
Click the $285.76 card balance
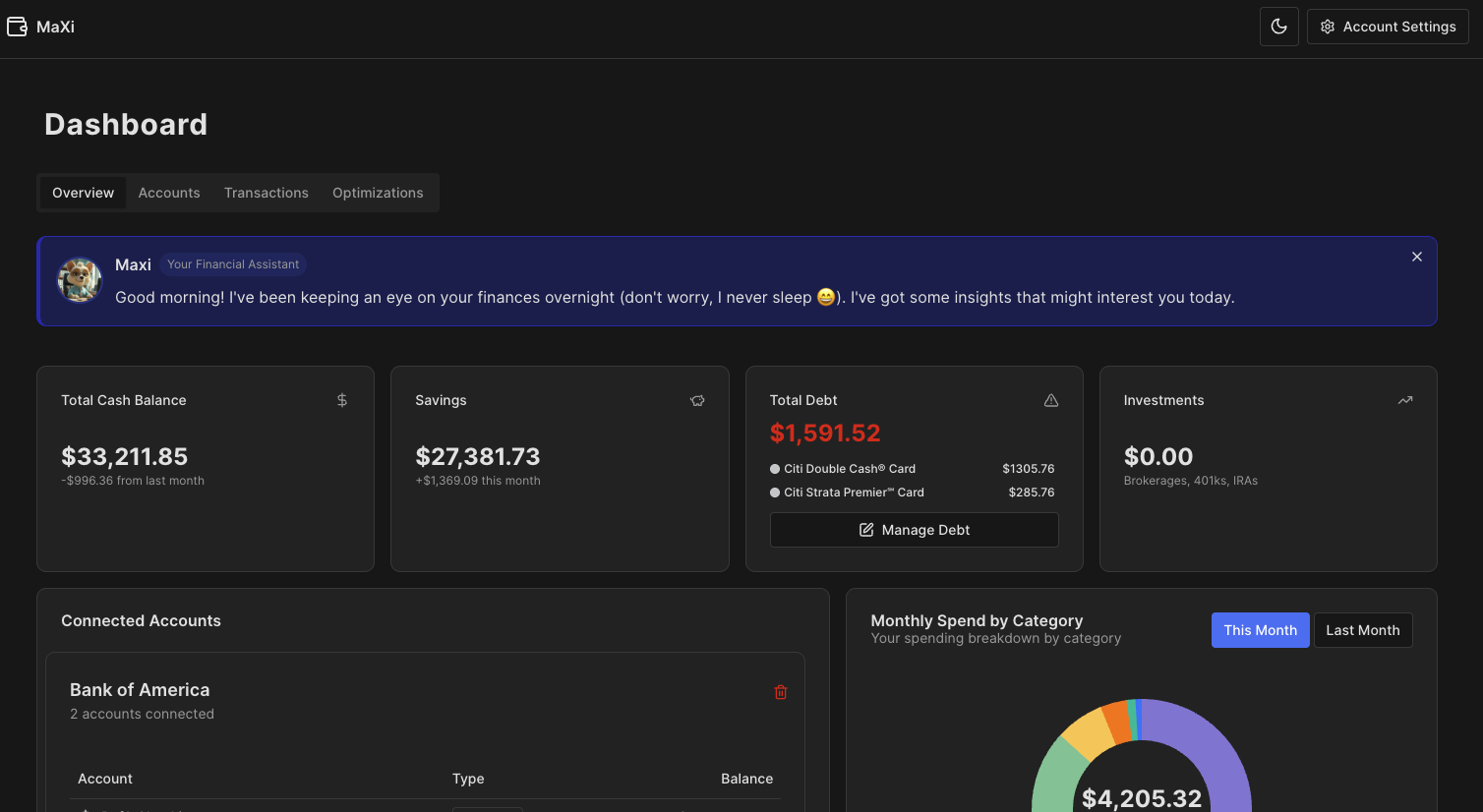(x=1032, y=493)
